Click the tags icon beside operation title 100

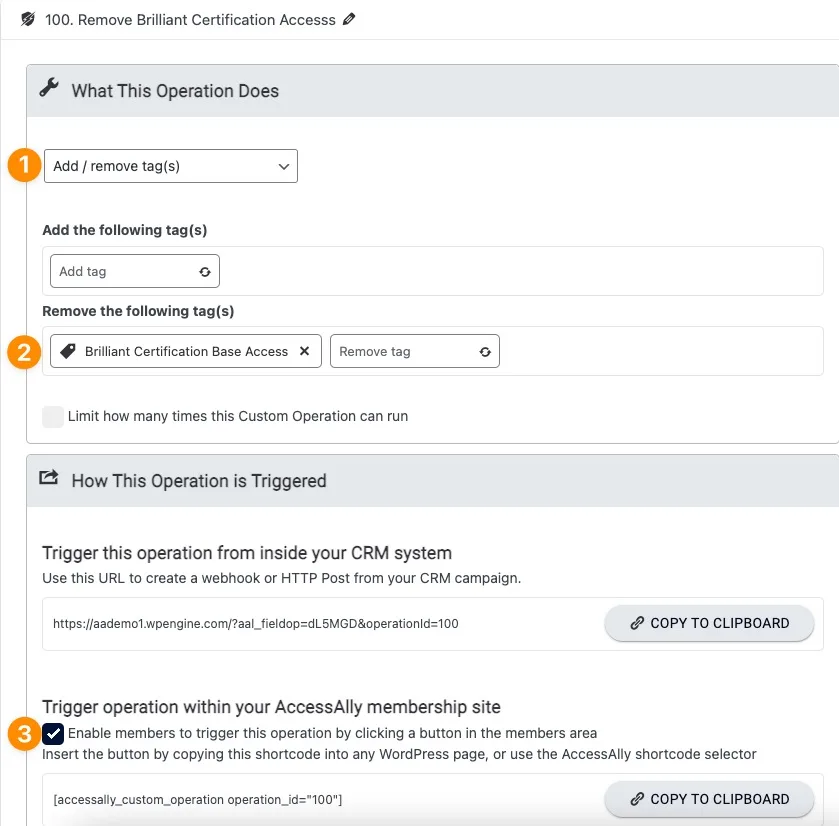click(x=27, y=19)
